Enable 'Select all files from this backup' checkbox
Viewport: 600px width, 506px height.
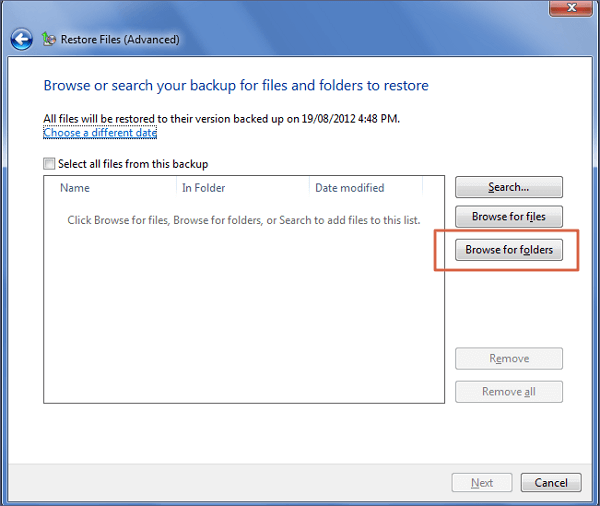(x=50, y=164)
